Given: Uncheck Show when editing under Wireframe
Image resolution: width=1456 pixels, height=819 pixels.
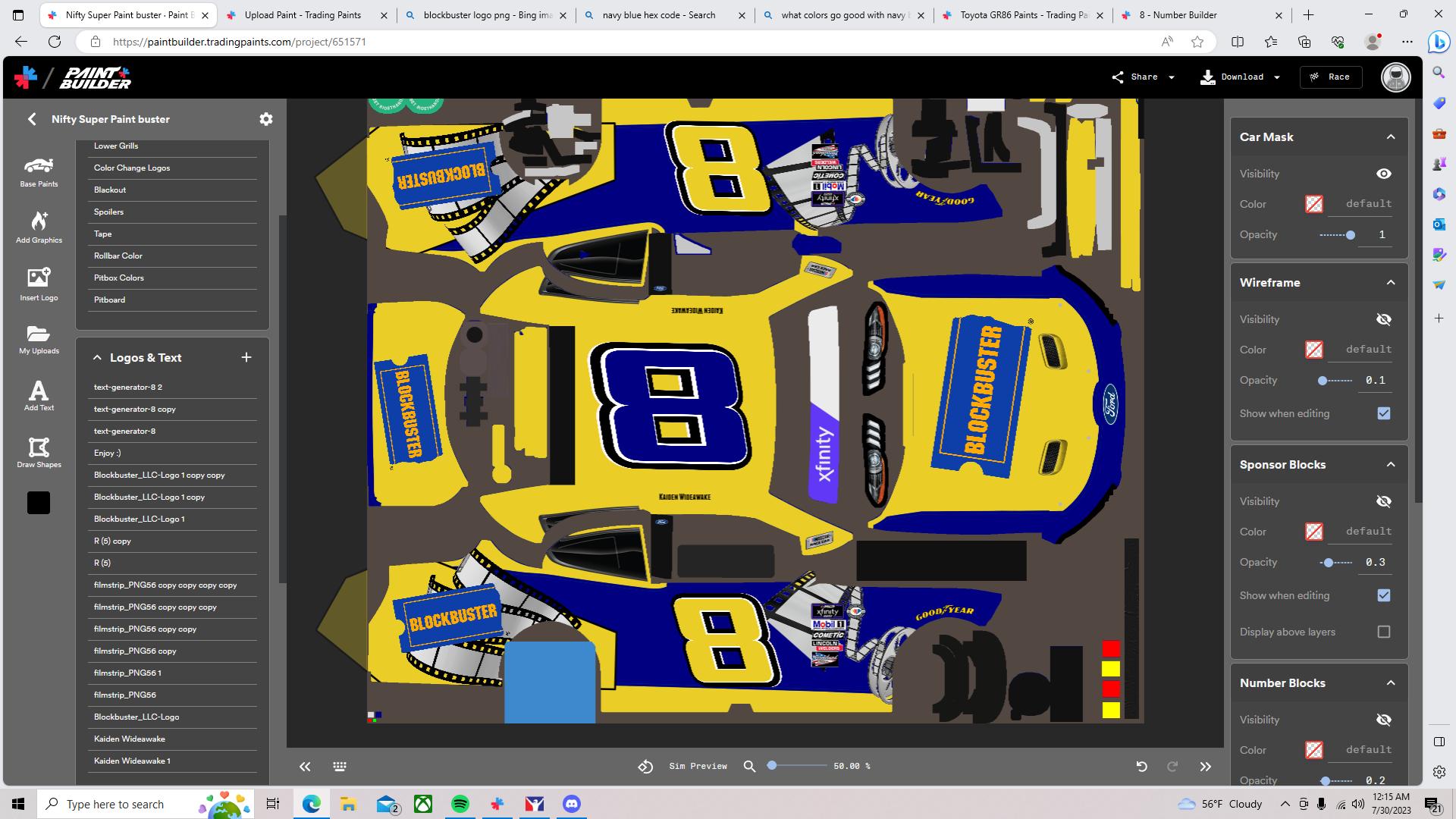Looking at the screenshot, I should (x=1383, y=413).
